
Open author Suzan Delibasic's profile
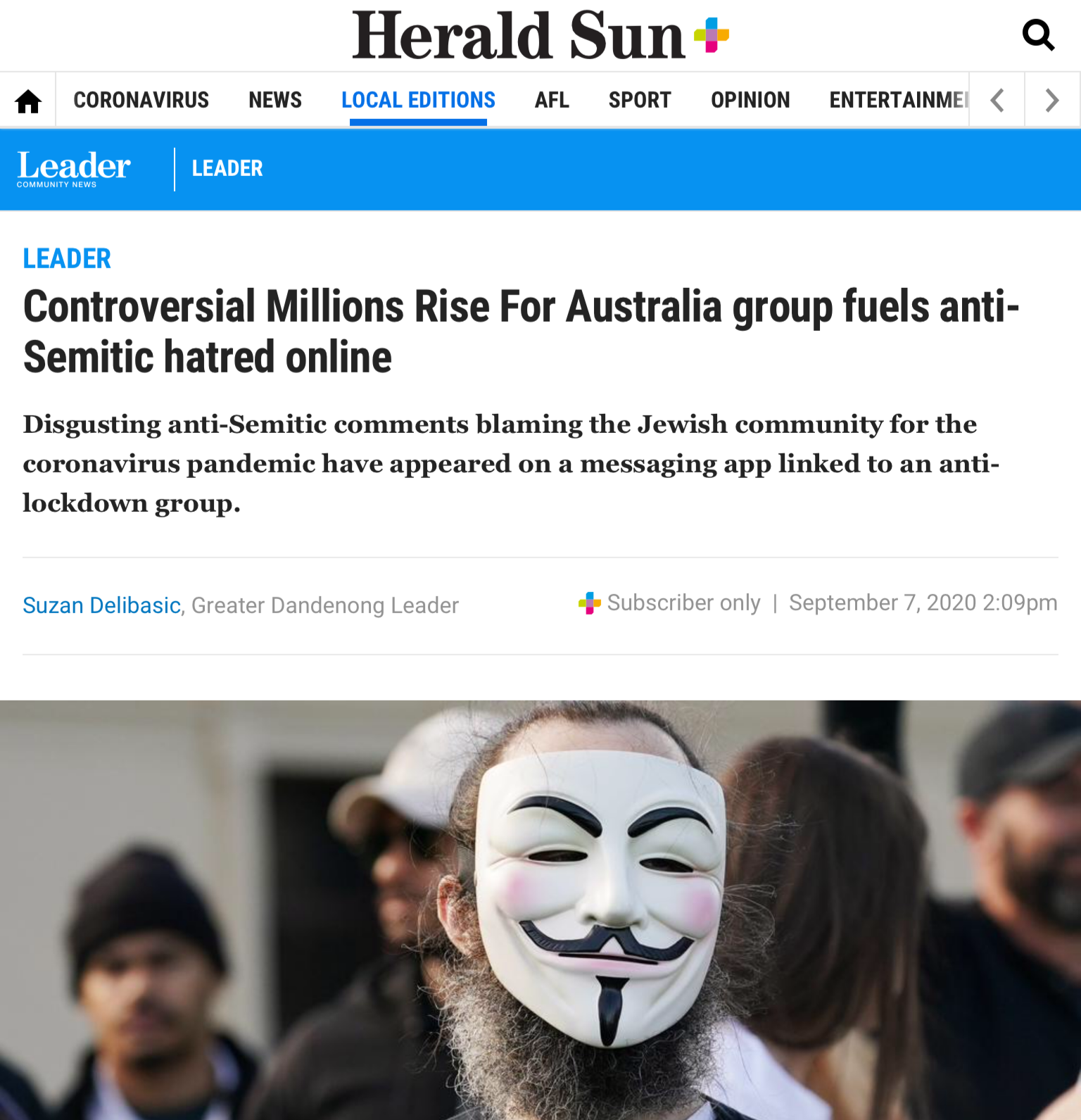102,605
